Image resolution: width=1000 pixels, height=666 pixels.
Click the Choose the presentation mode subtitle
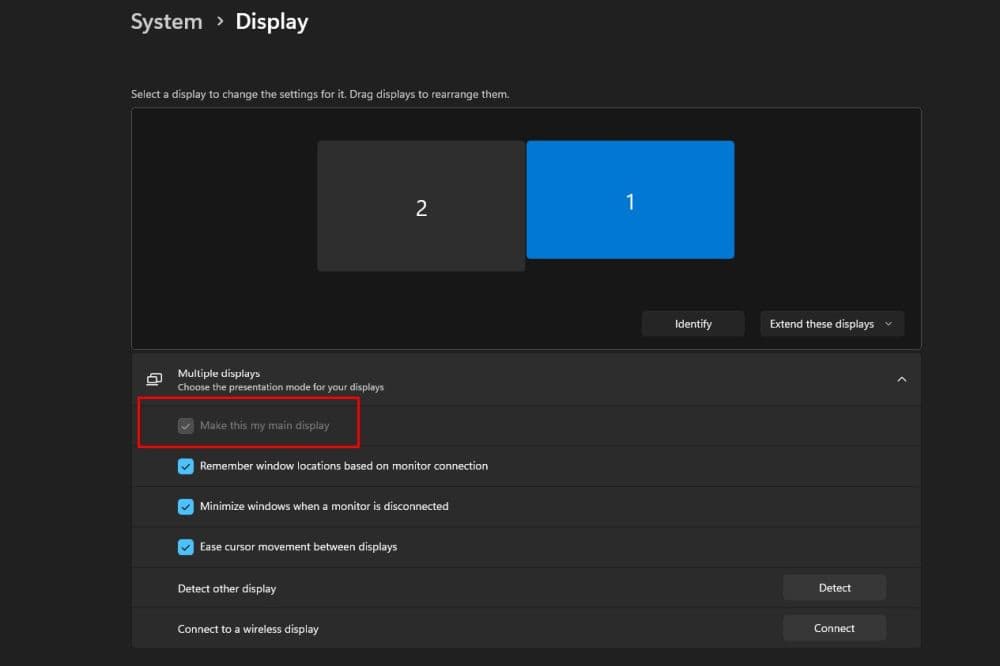280,387
